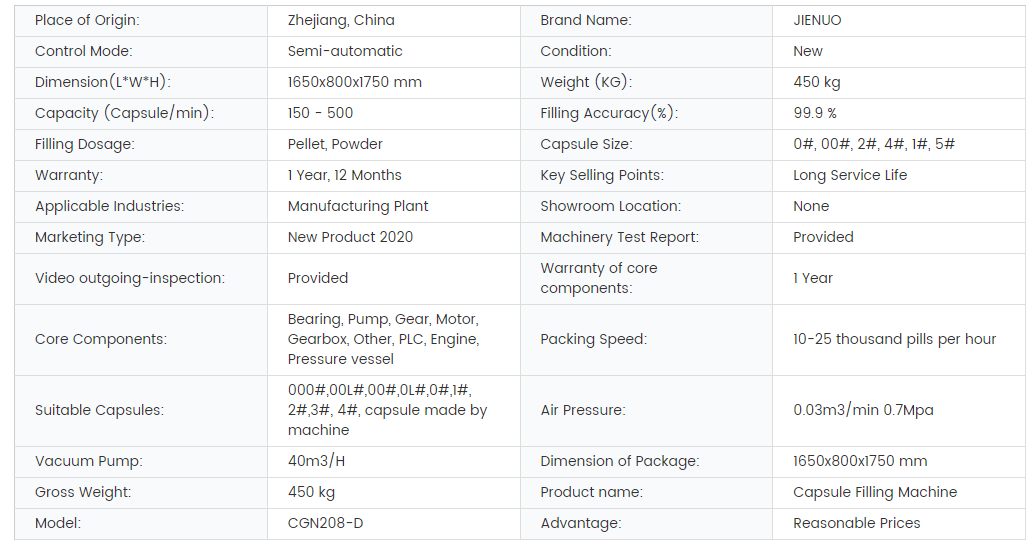1034x557 pixels.
Task: Select the "150 - 500" capacity value
Action: 320,113
